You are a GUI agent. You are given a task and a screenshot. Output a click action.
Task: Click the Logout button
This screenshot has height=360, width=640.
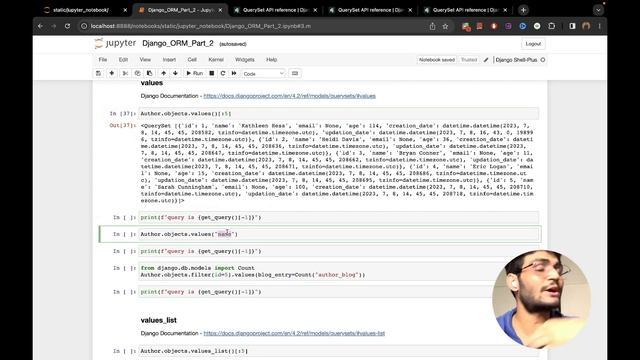(x=533, y=44)
